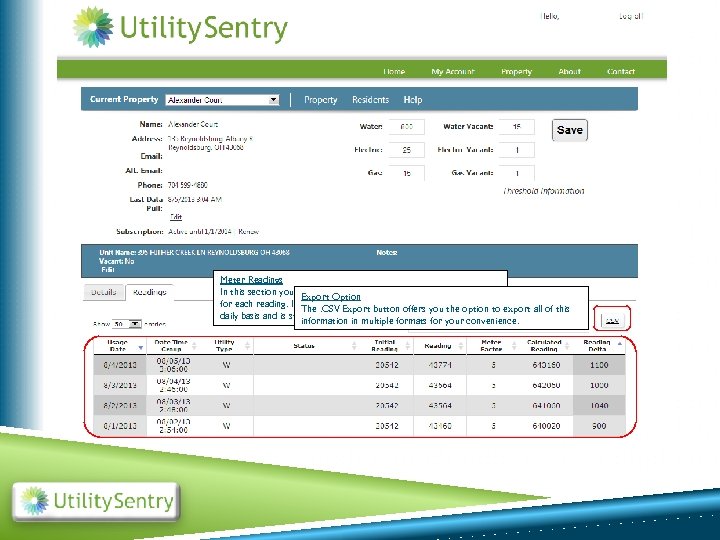Image resolution: width=720 pixels, height=540 pixels.
Task: Click the Log off link
Action: point(630,16)
